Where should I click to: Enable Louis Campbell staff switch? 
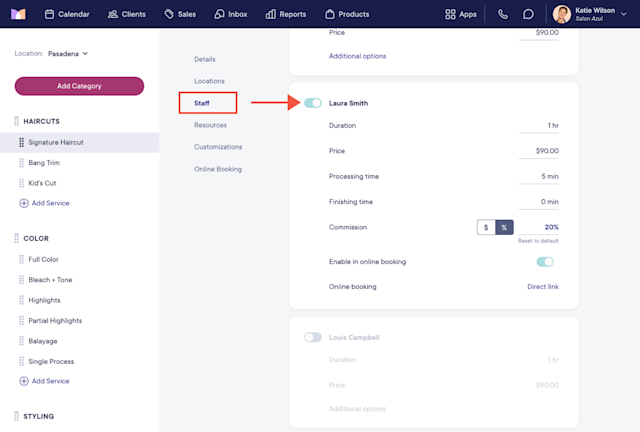click(313, 337)
